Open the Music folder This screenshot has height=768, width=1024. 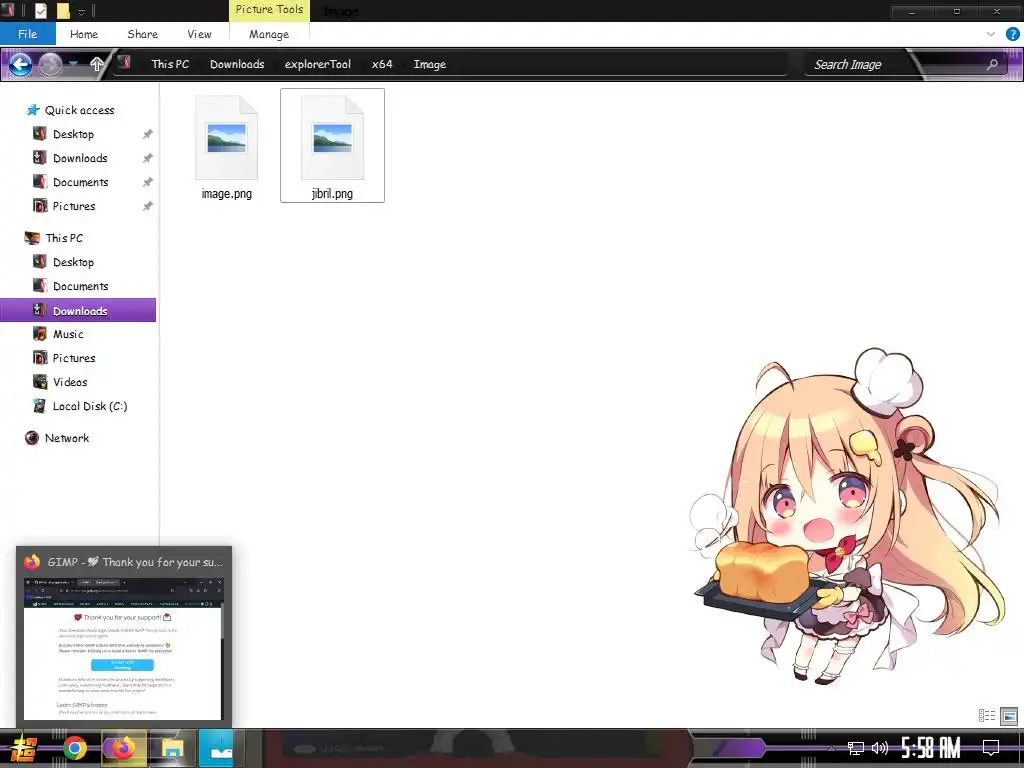[x=68, y=334]
